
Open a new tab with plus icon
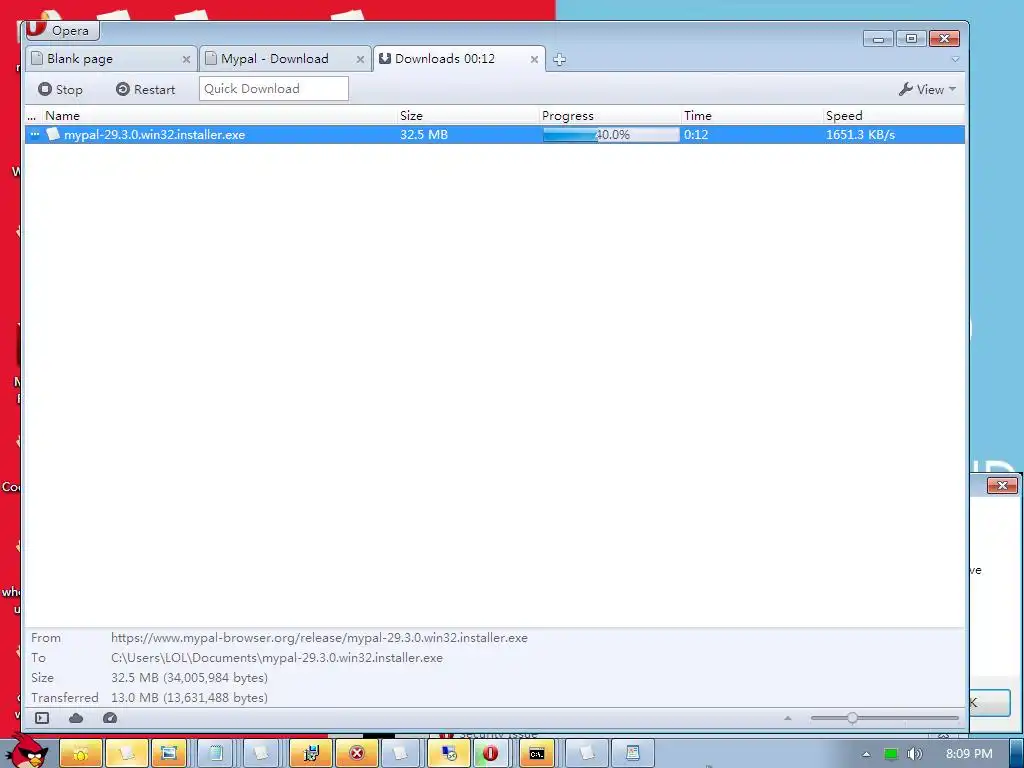559,59
